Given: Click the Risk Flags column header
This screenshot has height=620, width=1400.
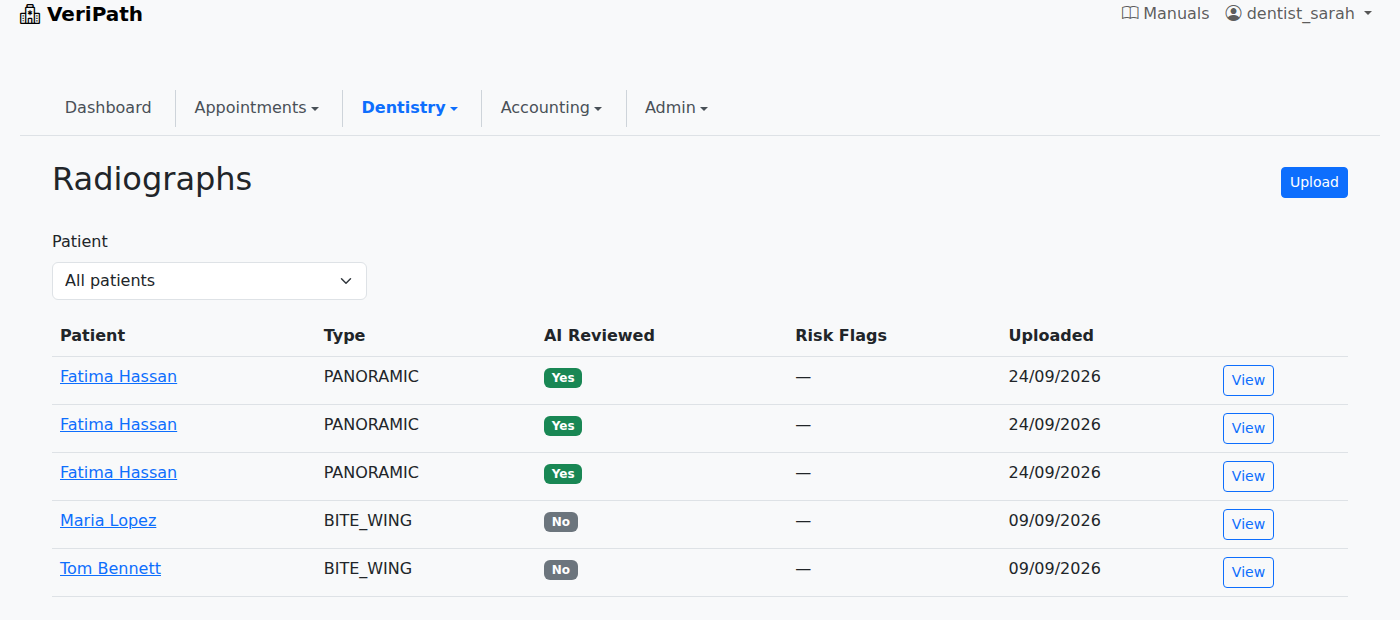Looking at the screenshot, I should [x=841, y=336].
